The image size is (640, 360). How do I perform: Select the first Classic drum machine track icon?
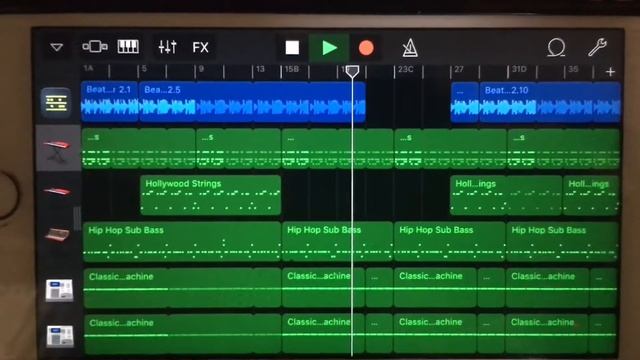[x=59, y=290]
